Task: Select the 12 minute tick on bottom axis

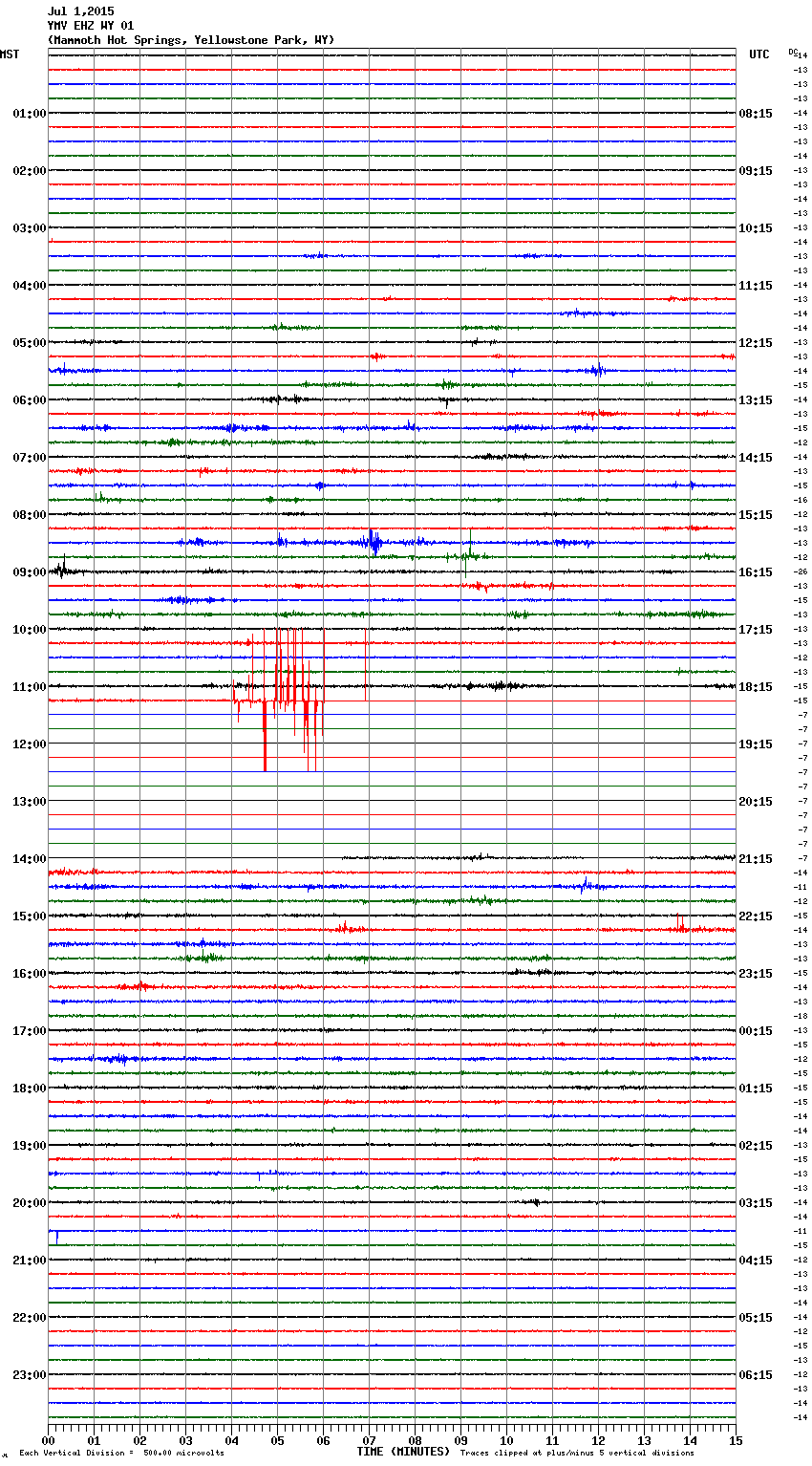Action: pyautogui.click(x=598, y=1440)
